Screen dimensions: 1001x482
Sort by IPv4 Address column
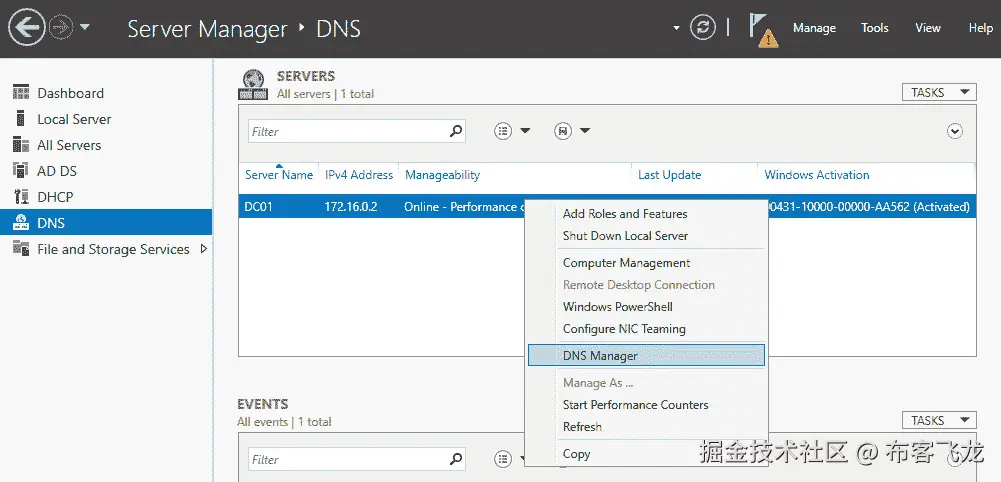coord(359,175)
